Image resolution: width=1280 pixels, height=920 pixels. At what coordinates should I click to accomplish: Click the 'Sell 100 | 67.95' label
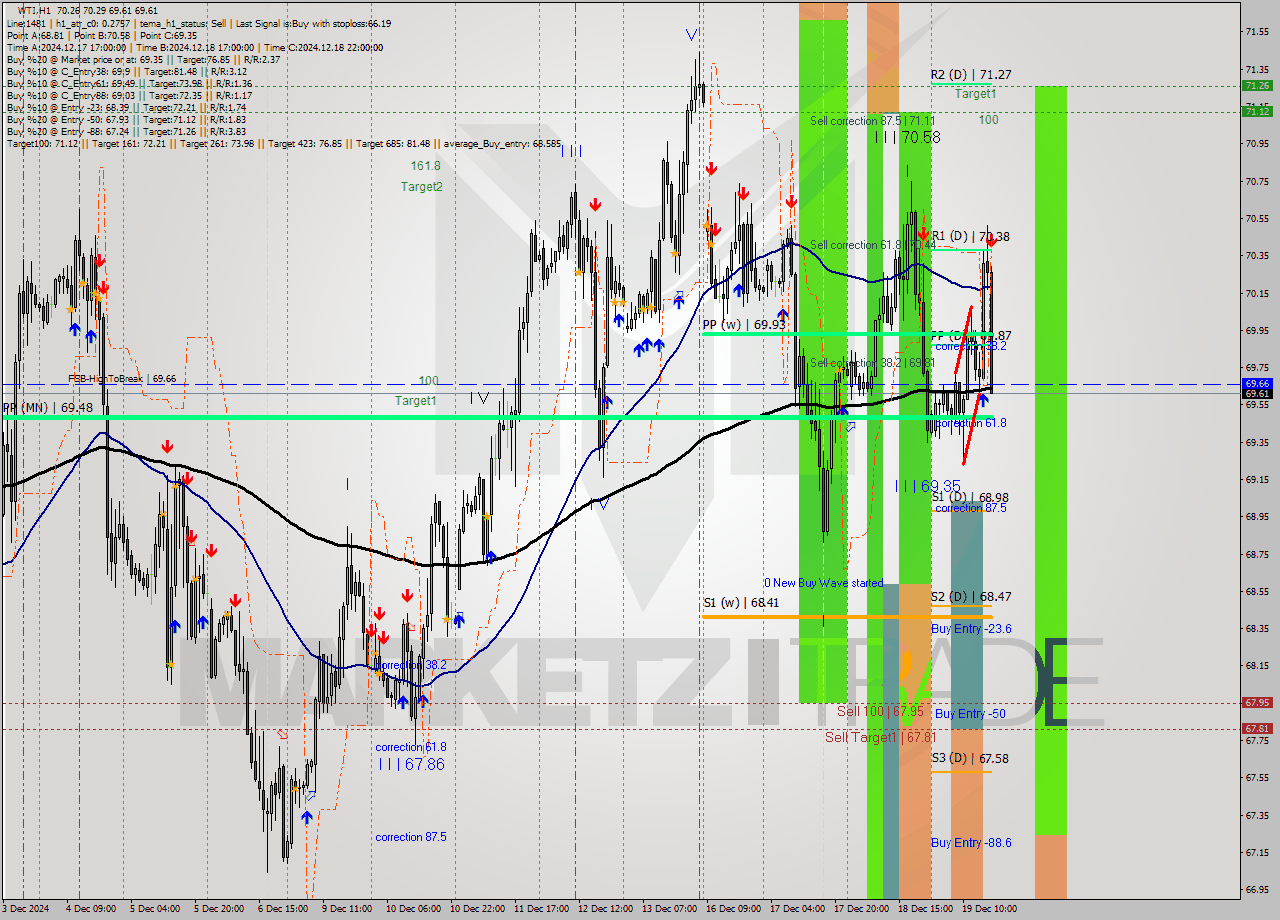click(880, 711)
